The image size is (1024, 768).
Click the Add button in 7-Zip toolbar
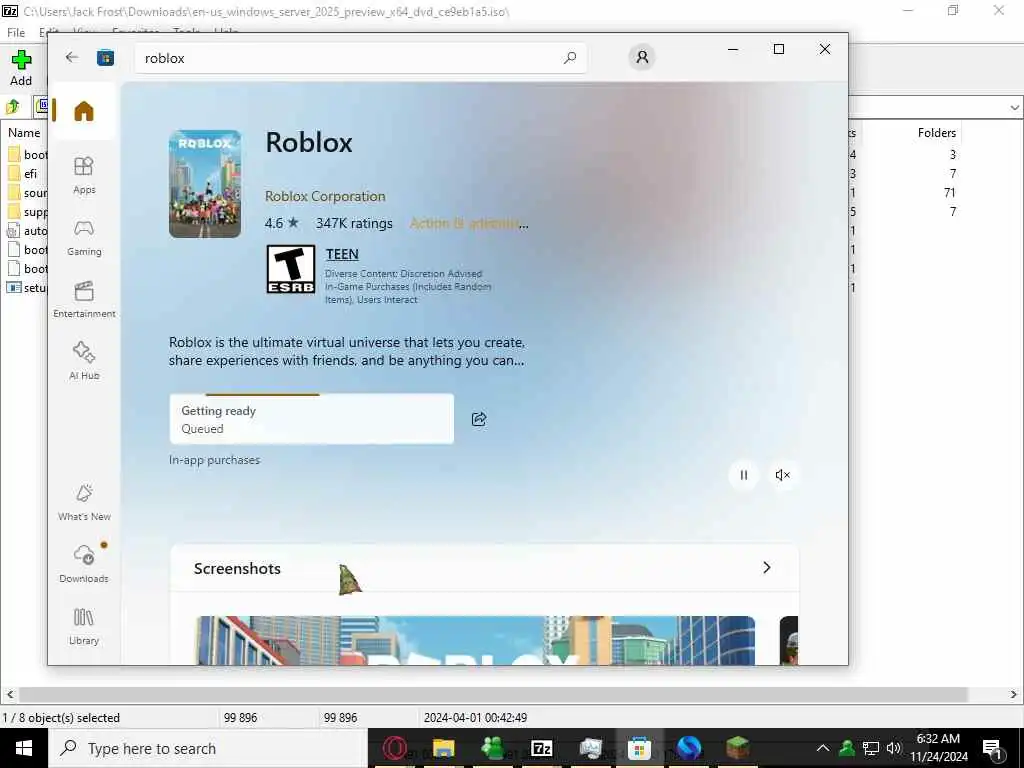(21, 68)
